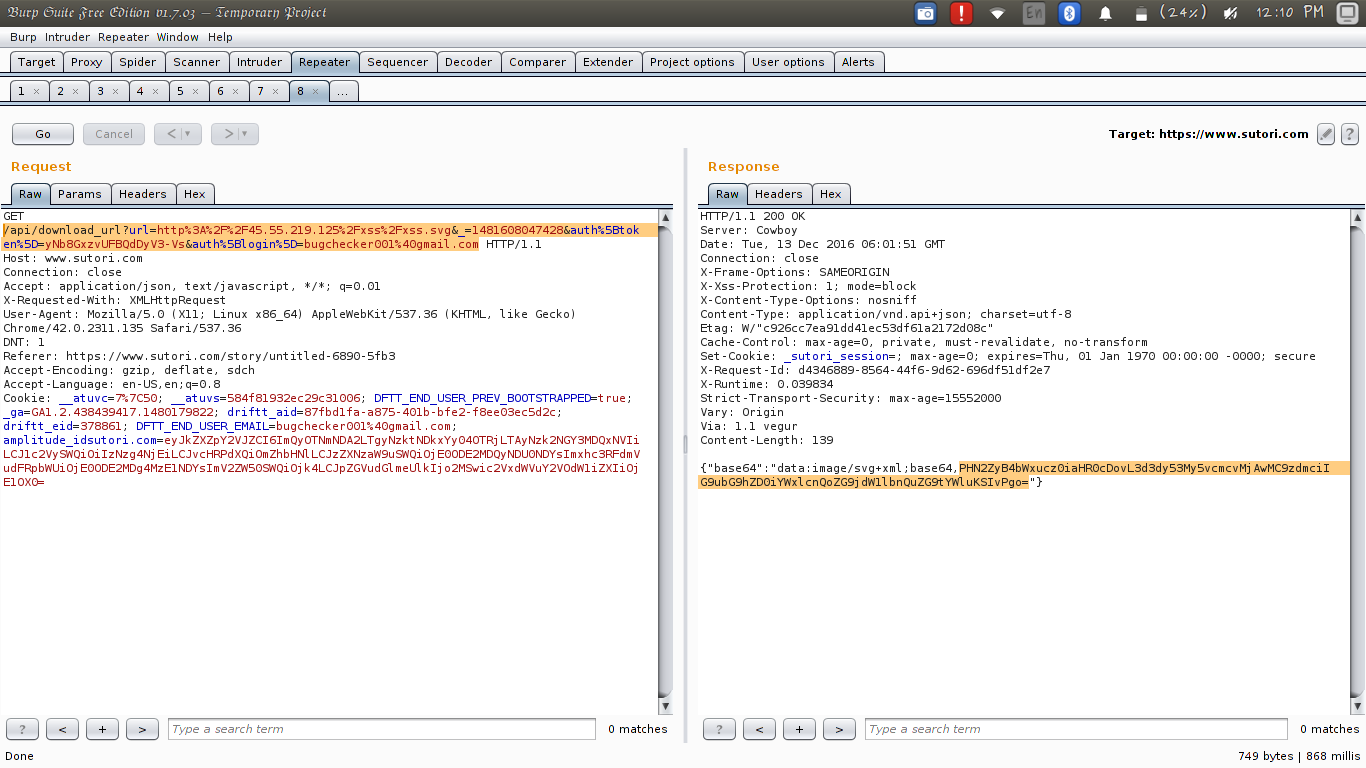Click request search term field
The image size is (1366, 768).
point(382,729)
